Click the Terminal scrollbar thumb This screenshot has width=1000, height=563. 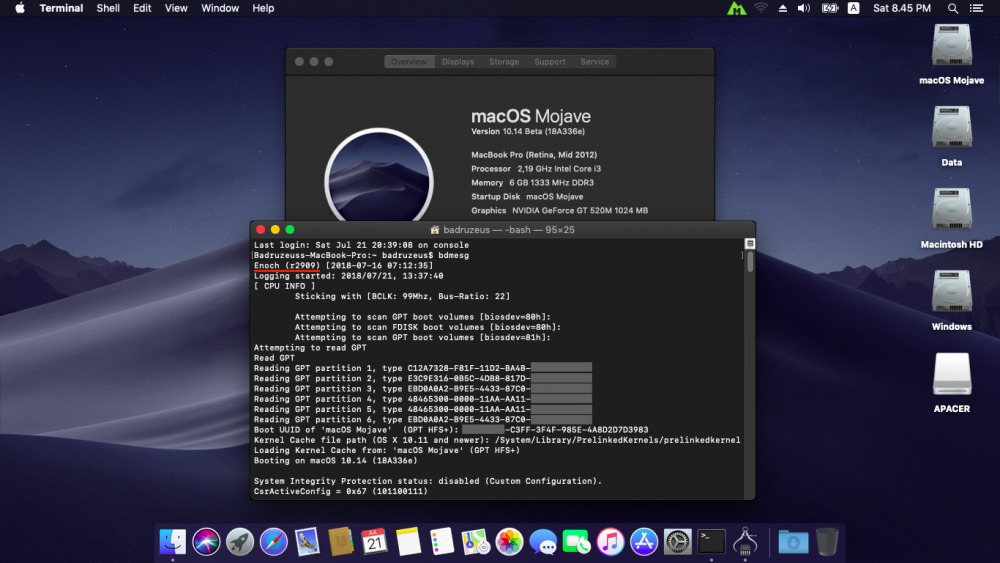pyautogui.click(x=750, y=262)
